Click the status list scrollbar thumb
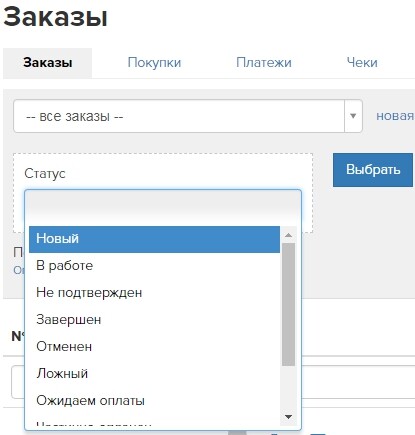Image resolution: width=415 pixels, height=435 pixels. 288,304
